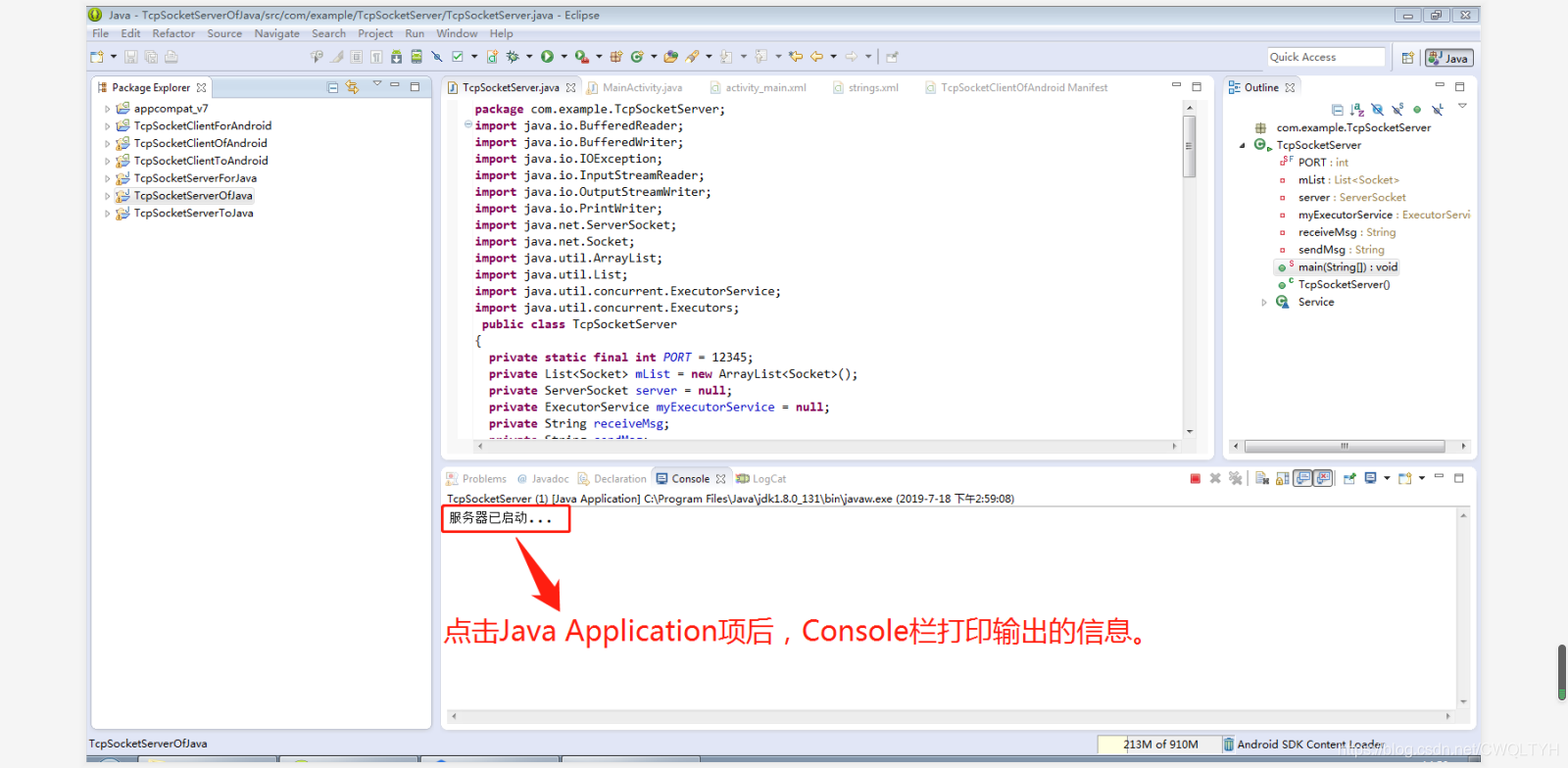Switch to the LogCat tab
1568x768 pixels.
point(761,479)
